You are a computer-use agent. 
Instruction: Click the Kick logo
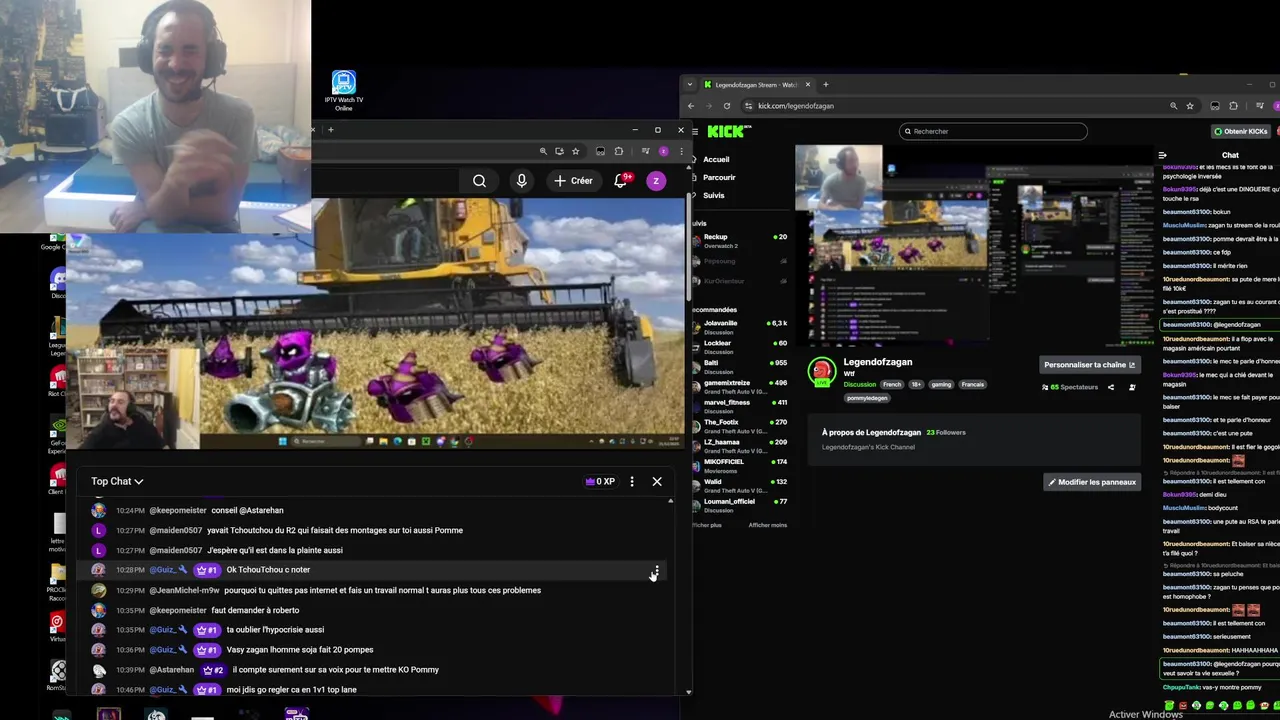[x=727, y=131]
